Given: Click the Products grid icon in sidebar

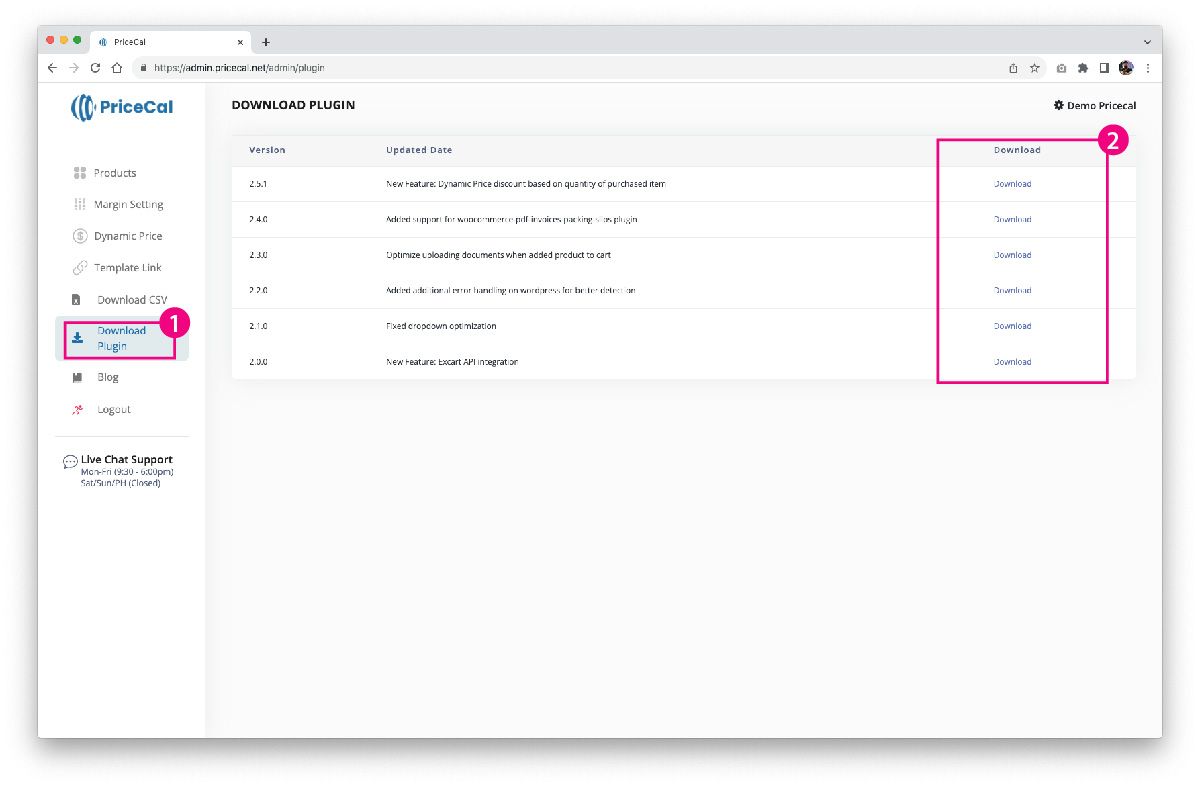Looking at the screenshot, I should 80,173.
